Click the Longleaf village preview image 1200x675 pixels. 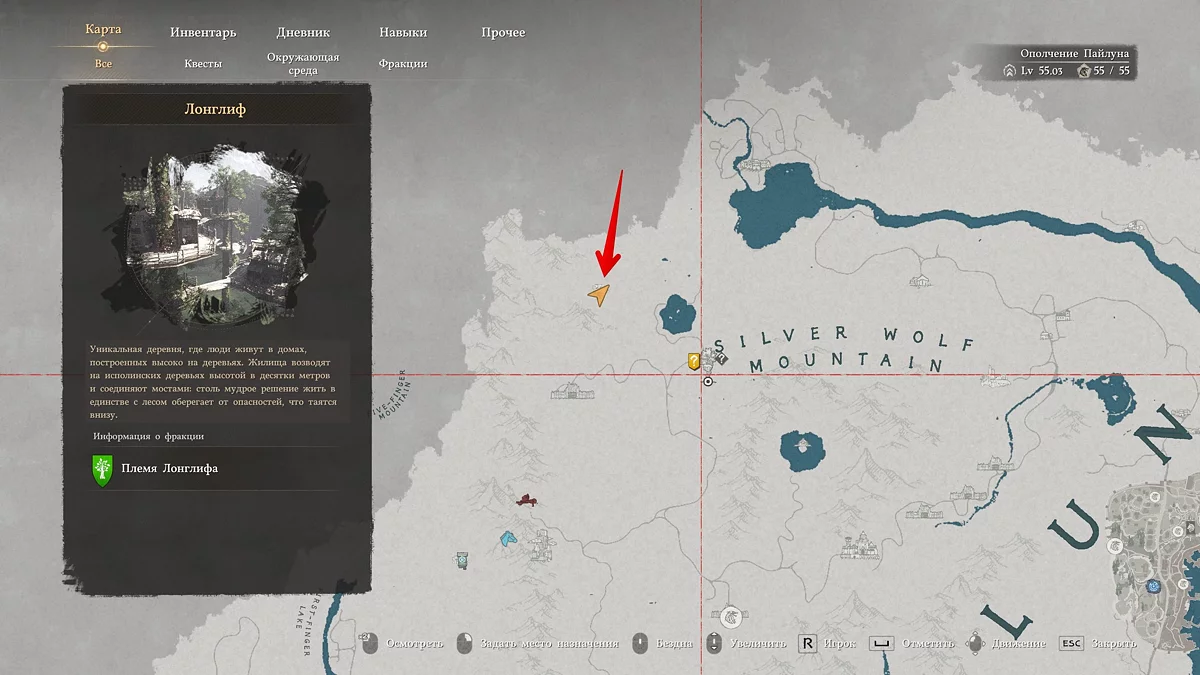pos(217,239)
